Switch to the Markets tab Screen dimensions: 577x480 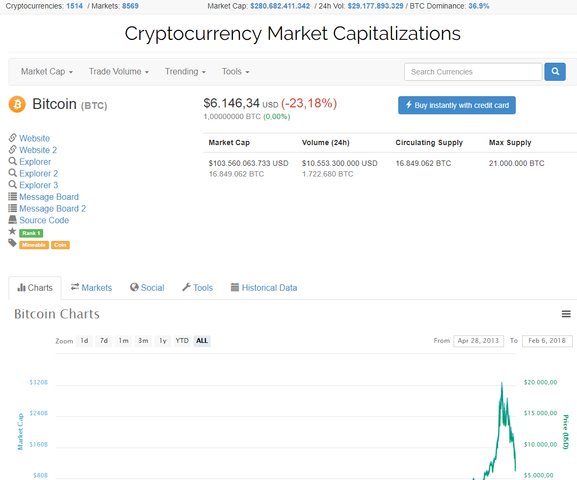click(x=91, y=287)
